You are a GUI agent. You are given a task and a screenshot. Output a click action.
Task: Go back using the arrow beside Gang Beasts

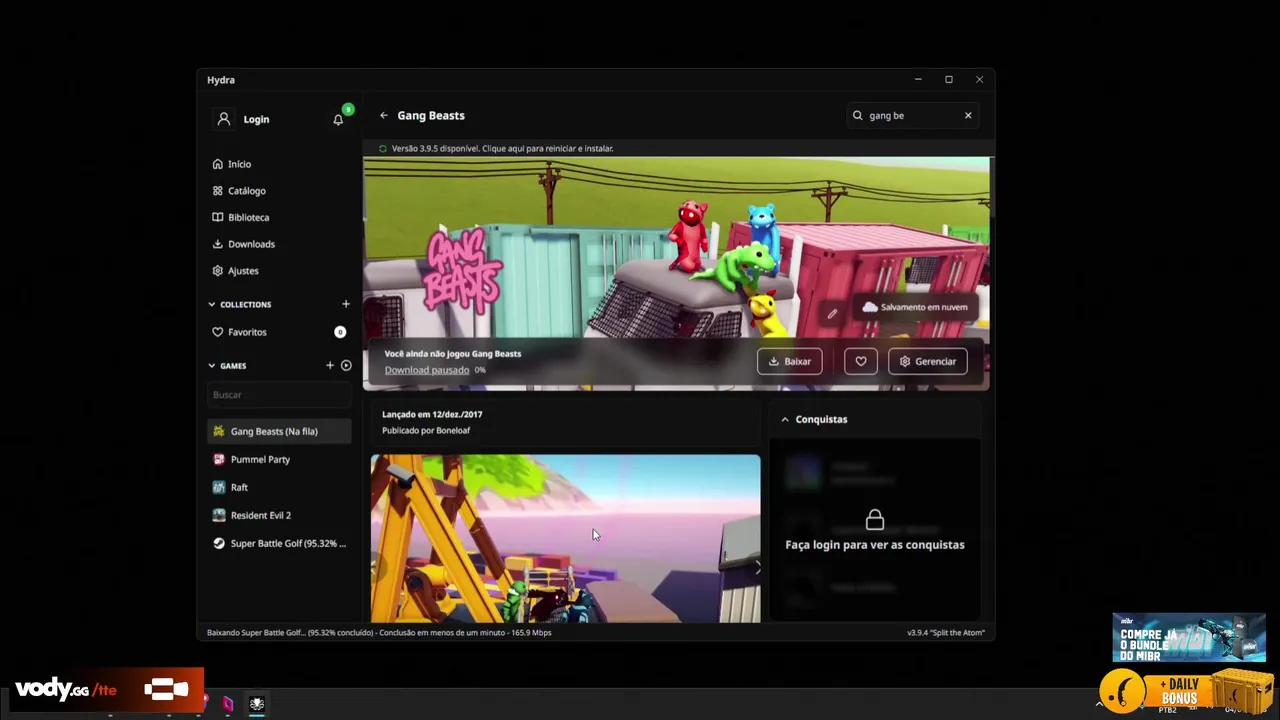click(383, 115)
